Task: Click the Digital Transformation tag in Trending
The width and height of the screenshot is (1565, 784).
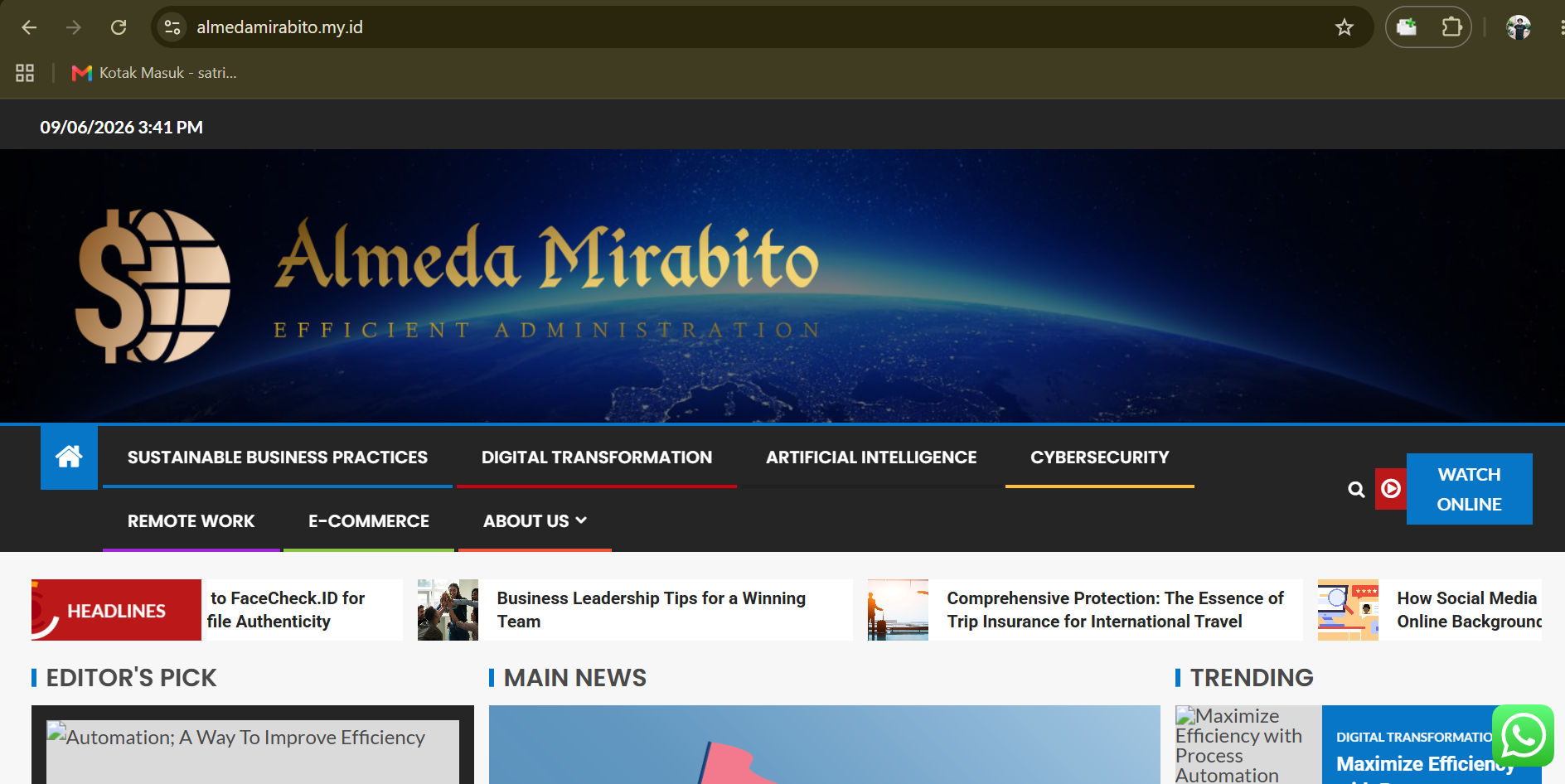Action: tap(1414, 737)
